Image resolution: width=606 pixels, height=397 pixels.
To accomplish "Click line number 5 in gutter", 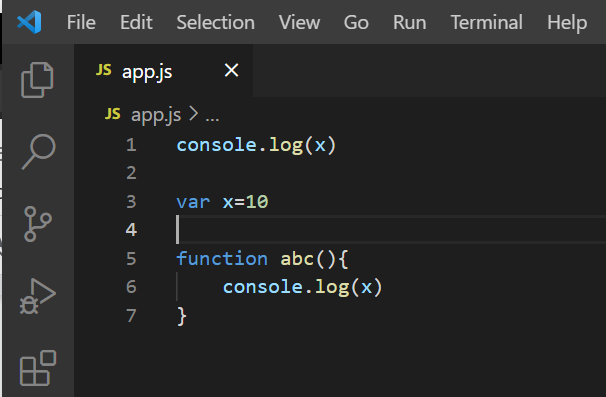I will click(131, 258).
